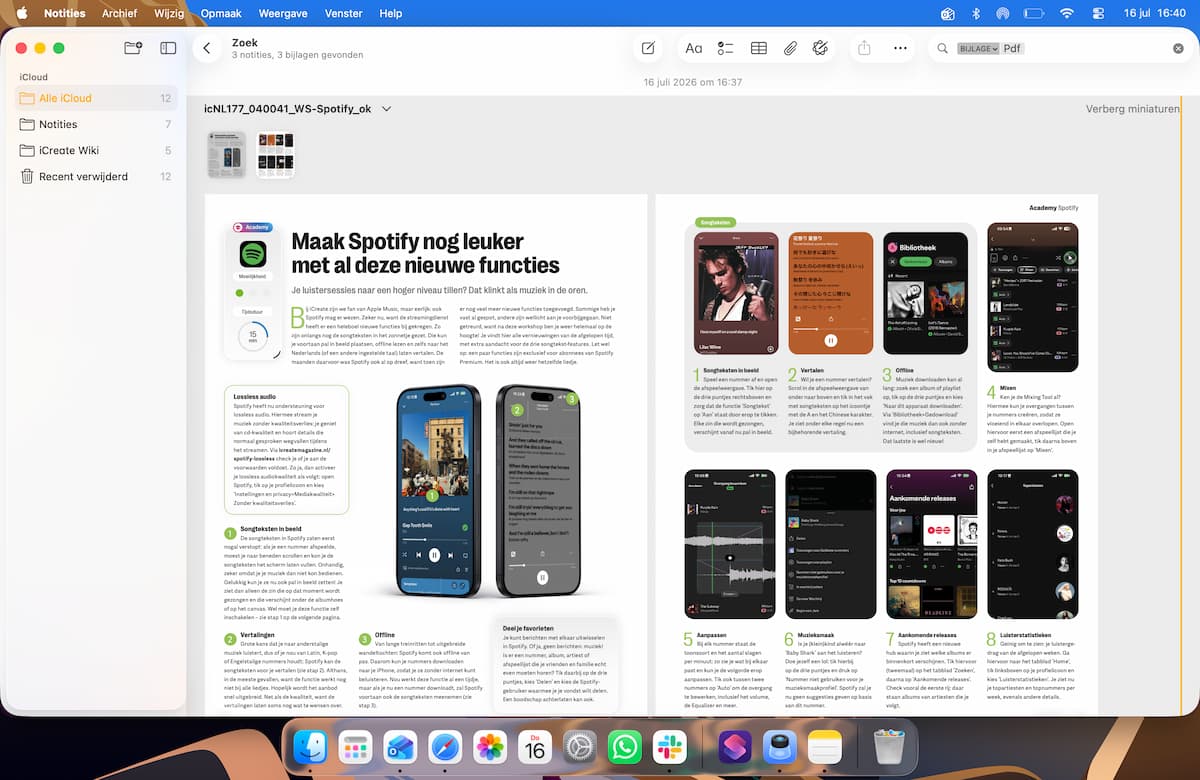The width and height of the screenshot is (1200, 780).
Task: Click in the search field containing Pdf
Action: (x=1062, y=48)
